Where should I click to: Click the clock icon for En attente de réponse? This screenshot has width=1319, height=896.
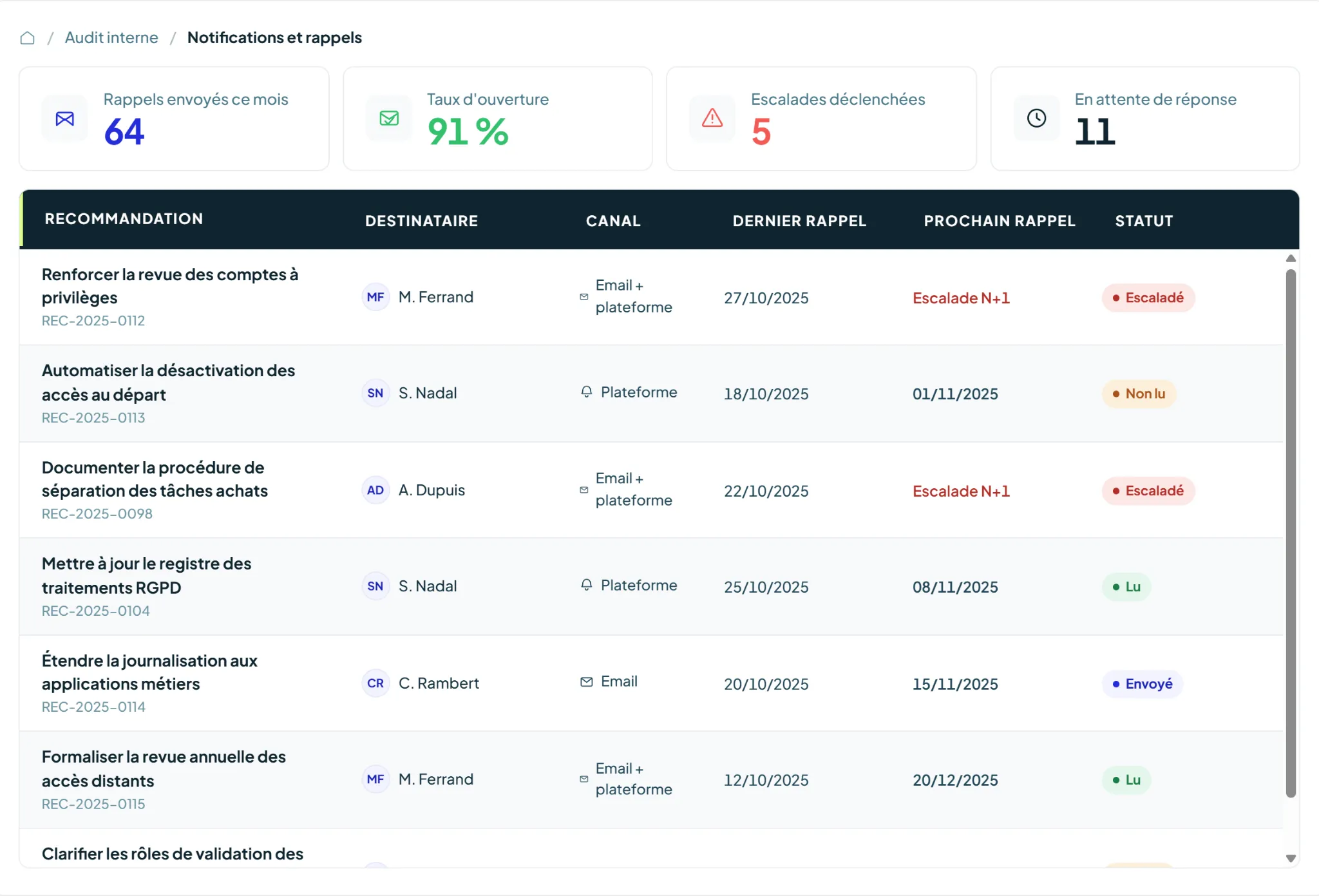point(1036,118)
